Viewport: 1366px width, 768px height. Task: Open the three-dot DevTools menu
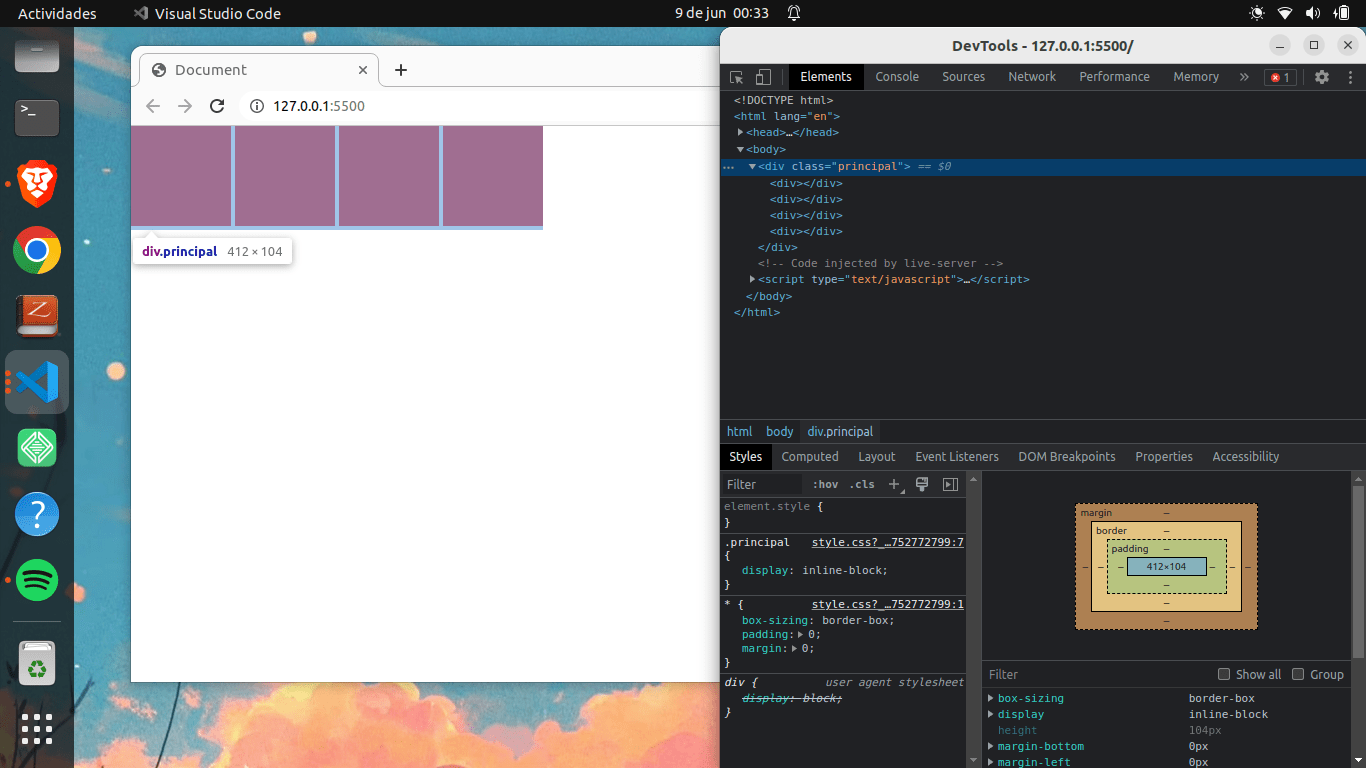pyautogui.click(x=1351, y=77)
